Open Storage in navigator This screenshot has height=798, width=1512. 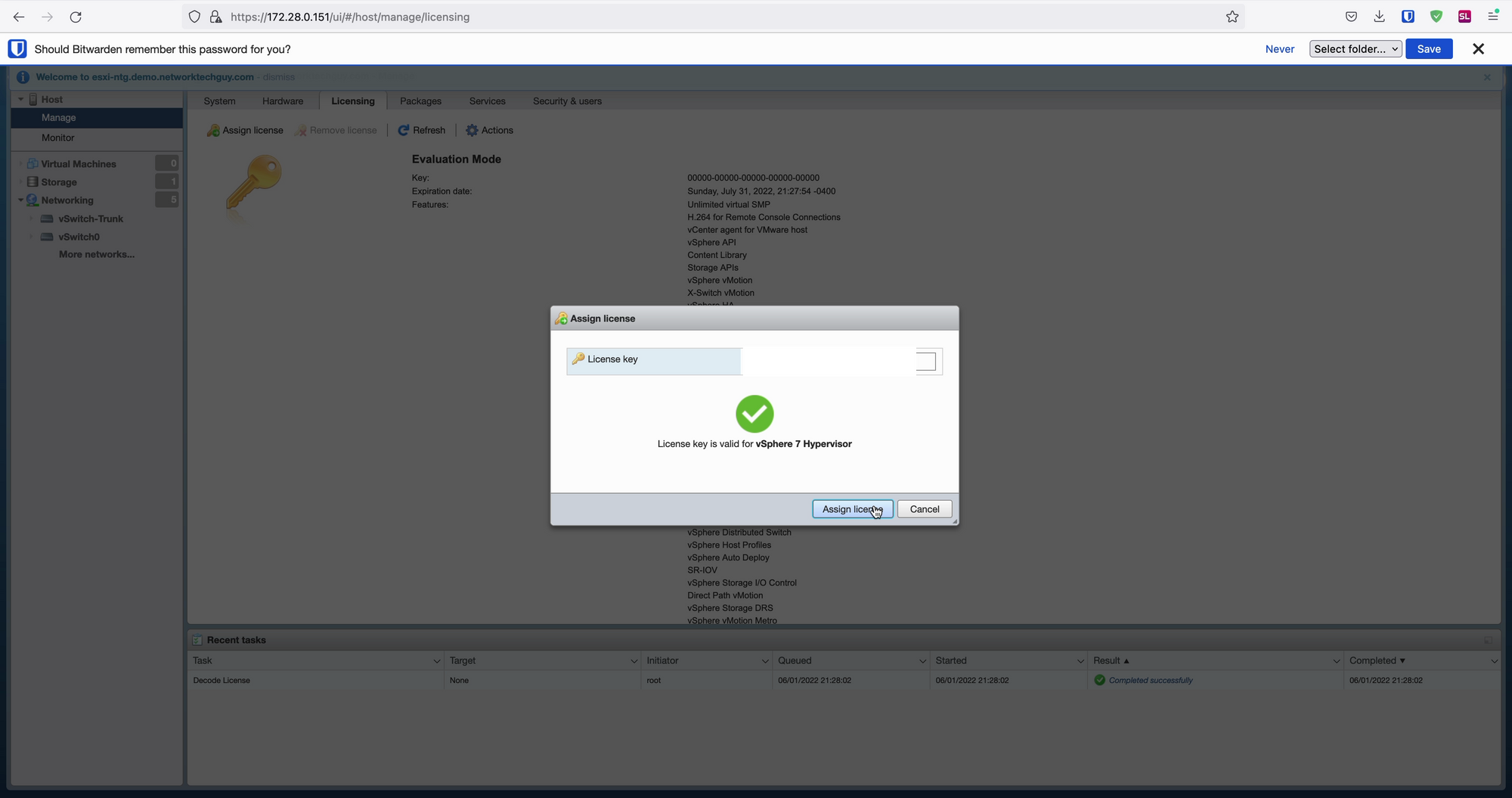[x=59, y=182]
